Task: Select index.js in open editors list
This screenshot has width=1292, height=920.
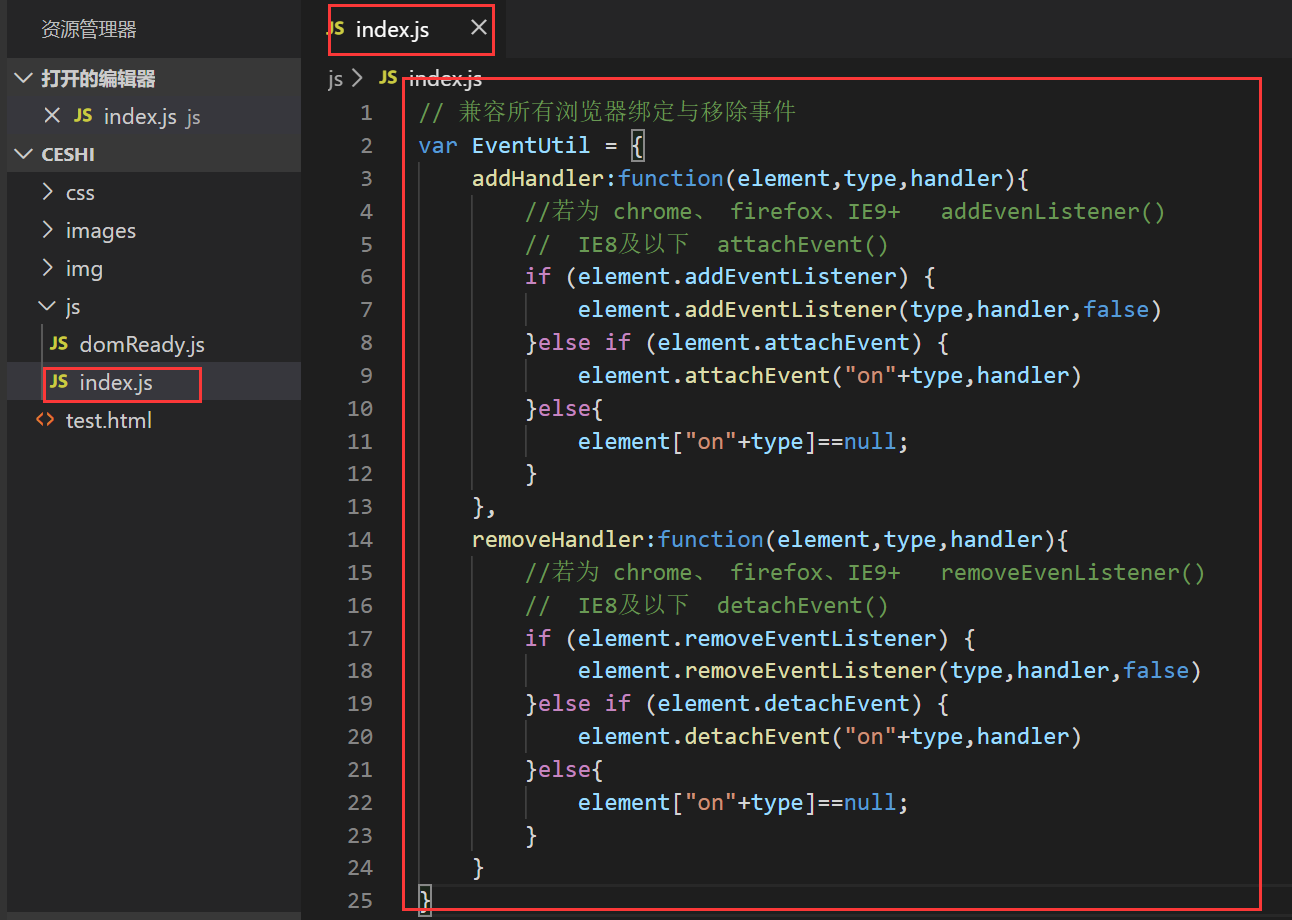Action: [x=140, y=117]
